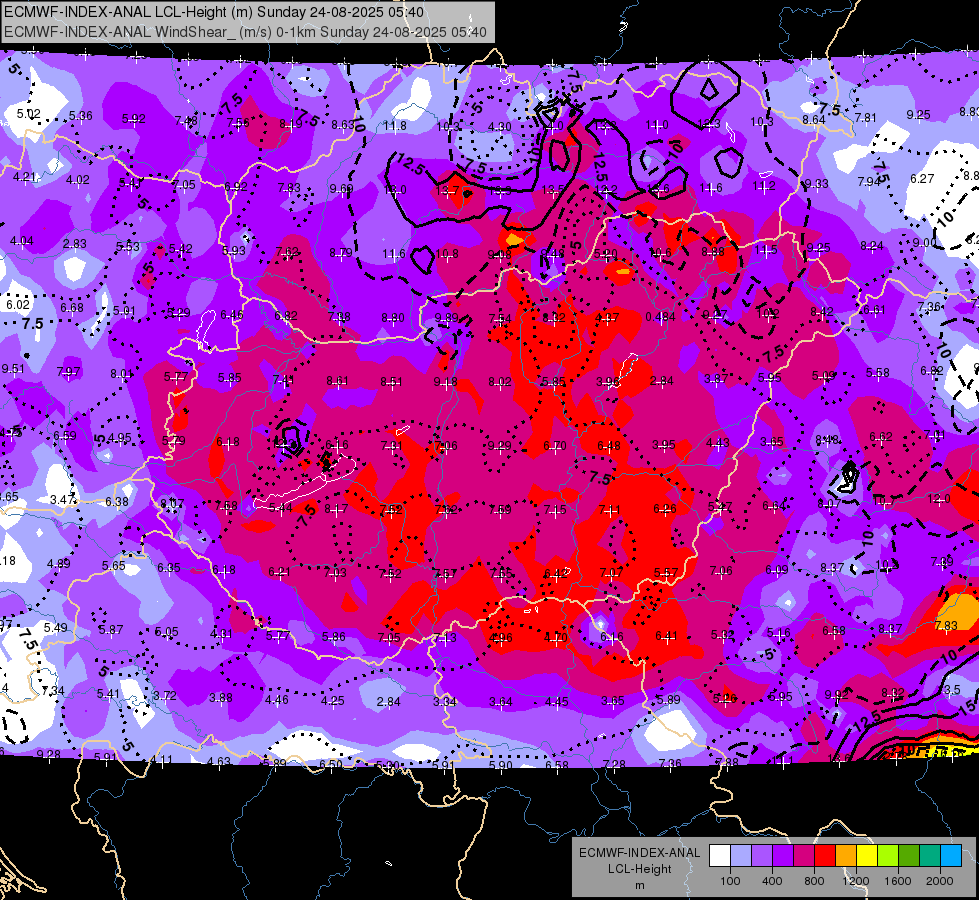The image size is (979, 900).
Task: Click the grid value 5.53
Action: coord(127,247)
